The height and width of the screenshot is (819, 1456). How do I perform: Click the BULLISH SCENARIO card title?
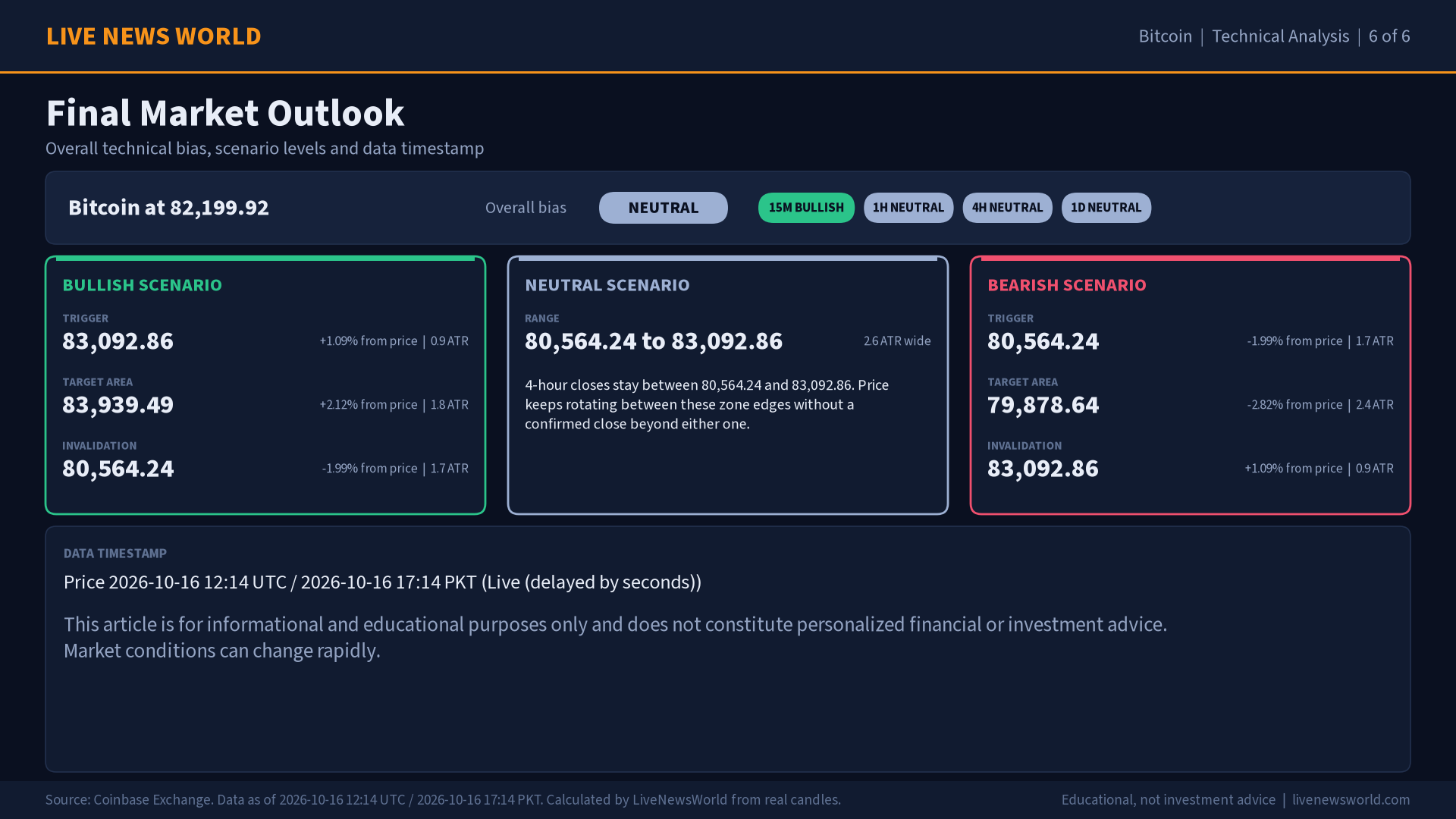[143, 285]
